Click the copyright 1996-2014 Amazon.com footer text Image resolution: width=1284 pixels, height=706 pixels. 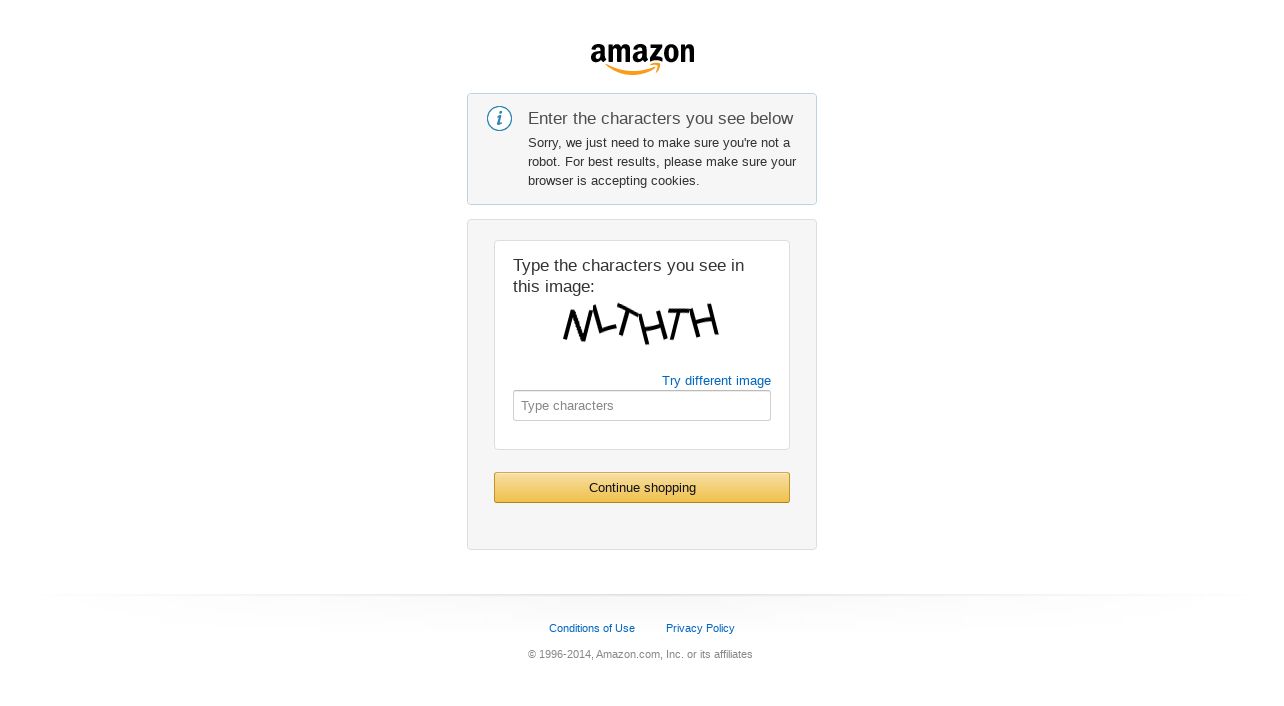click(640, 654)
